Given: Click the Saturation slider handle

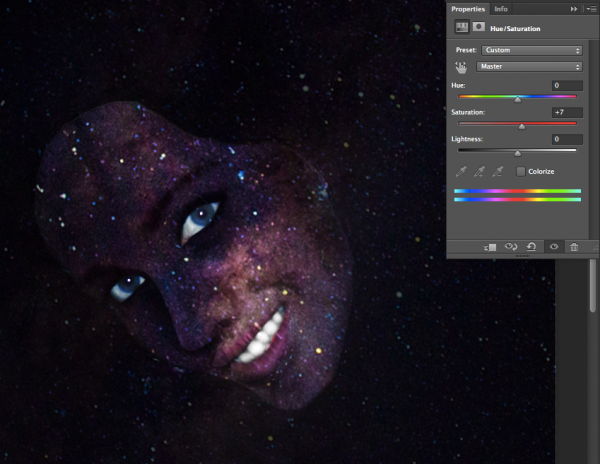Looking at the screenshot, I should click(522, 126).
